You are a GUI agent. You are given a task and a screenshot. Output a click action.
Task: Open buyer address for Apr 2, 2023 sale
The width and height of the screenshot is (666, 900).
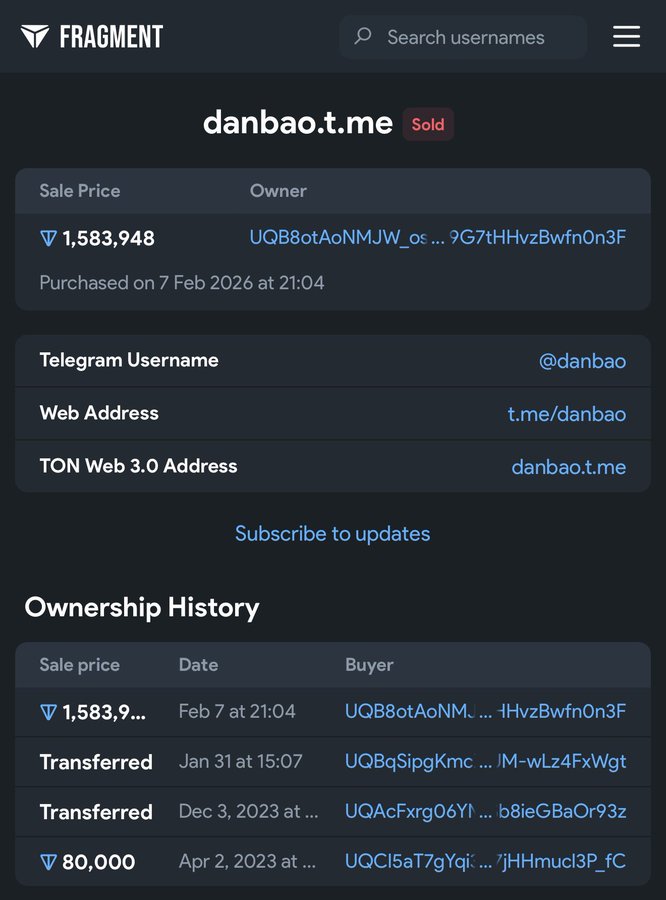click(485, 862)
